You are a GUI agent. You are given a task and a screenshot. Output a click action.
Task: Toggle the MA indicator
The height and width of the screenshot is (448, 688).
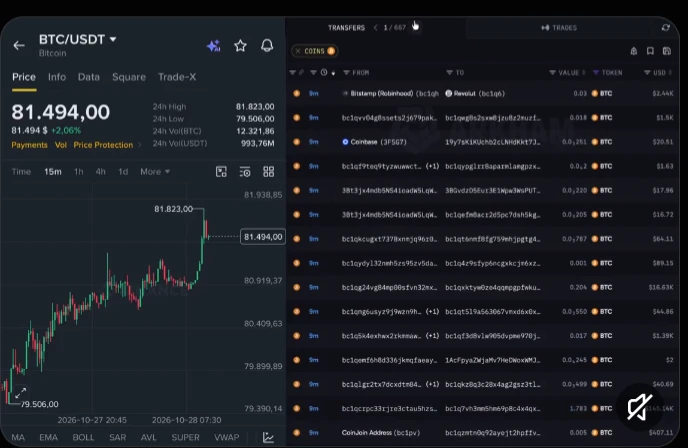click(x=18, y=437)
